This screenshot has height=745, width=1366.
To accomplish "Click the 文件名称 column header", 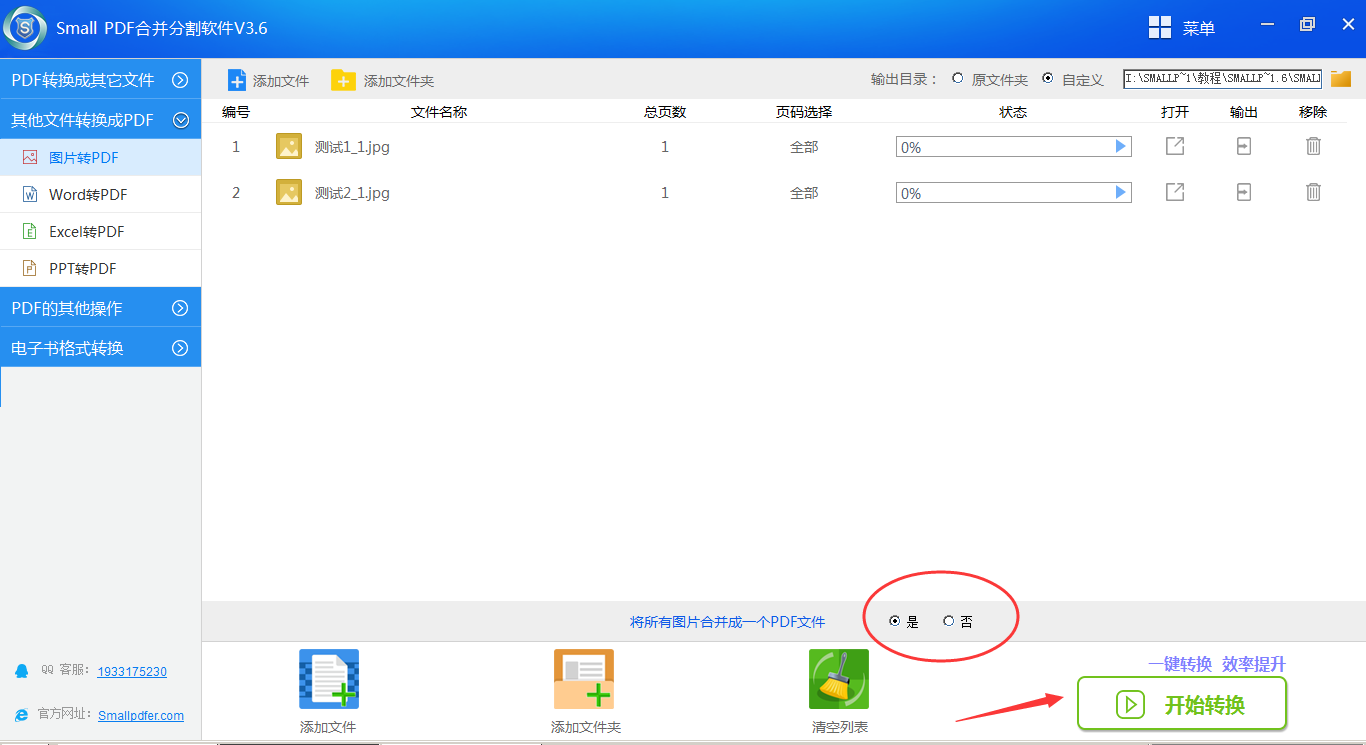I will [439, 112].
